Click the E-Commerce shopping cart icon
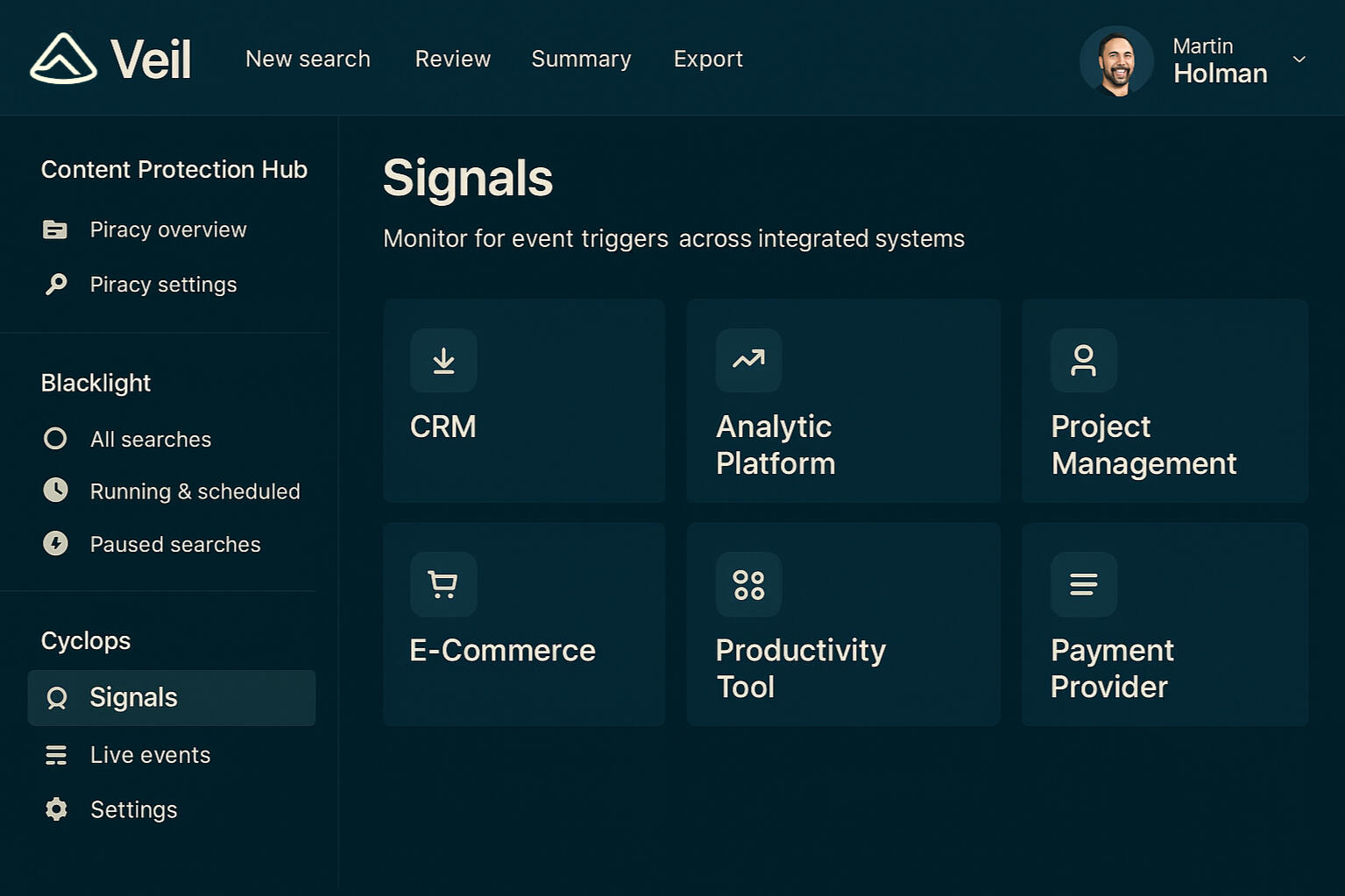The image size is (1345, 896). click(x=443, y=584)
